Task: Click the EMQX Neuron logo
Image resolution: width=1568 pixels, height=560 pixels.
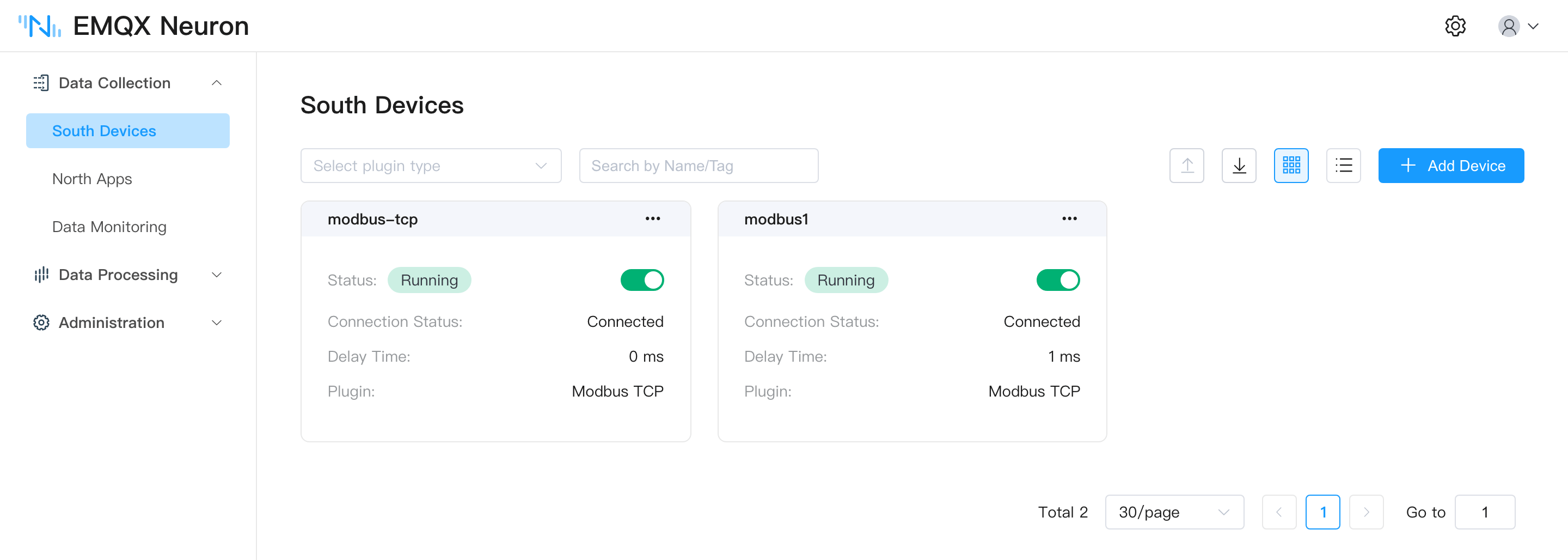Action: pyautogui.click(x=133, y=26)
